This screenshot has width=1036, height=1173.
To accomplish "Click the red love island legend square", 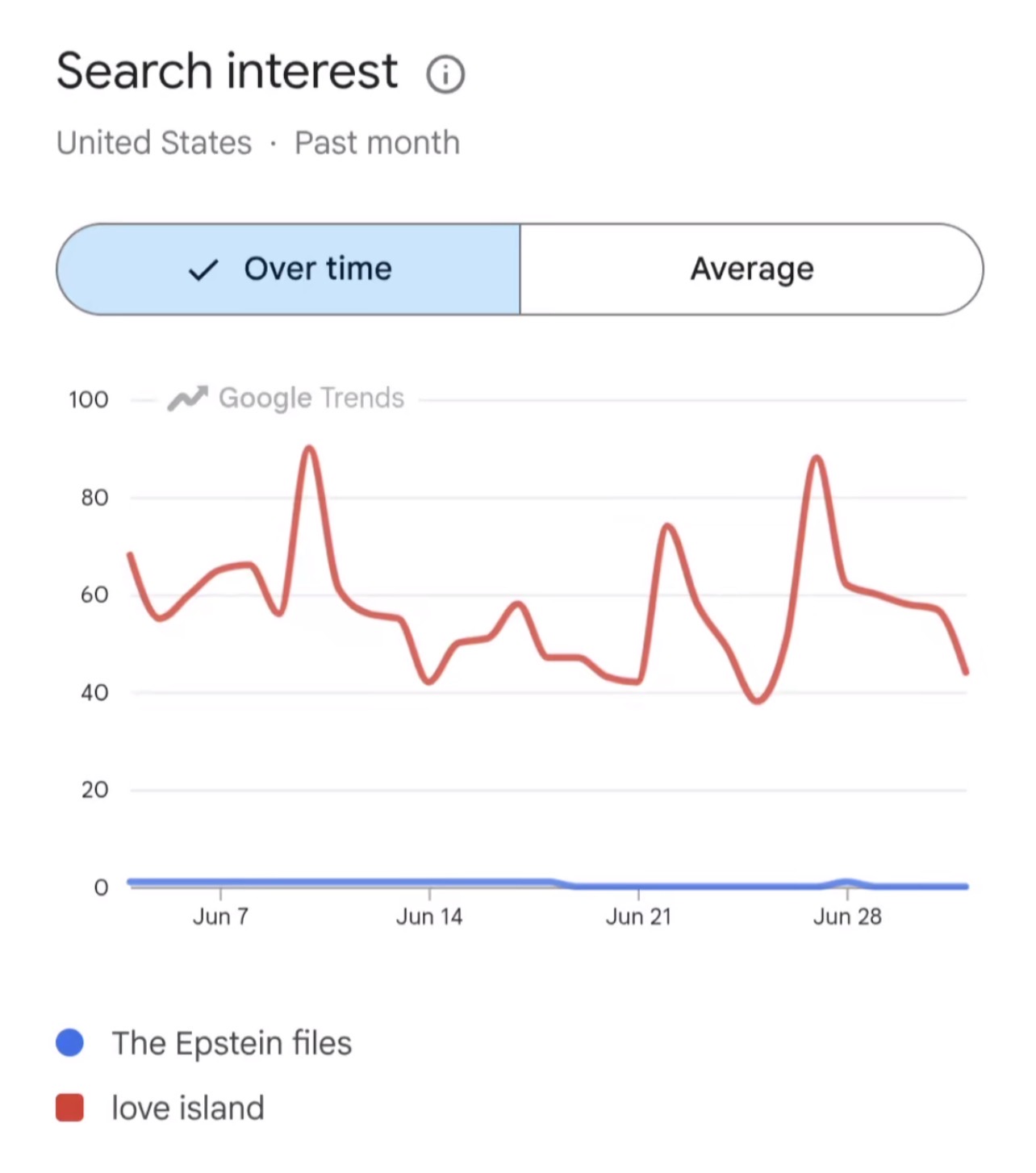I will [x=69, y=1108].
